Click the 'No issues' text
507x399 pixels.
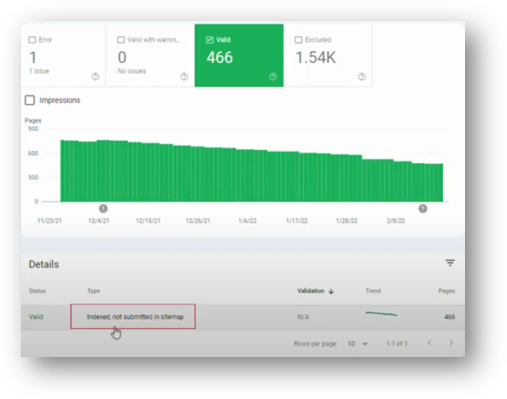pyautogui.click(x=132, y=71)
